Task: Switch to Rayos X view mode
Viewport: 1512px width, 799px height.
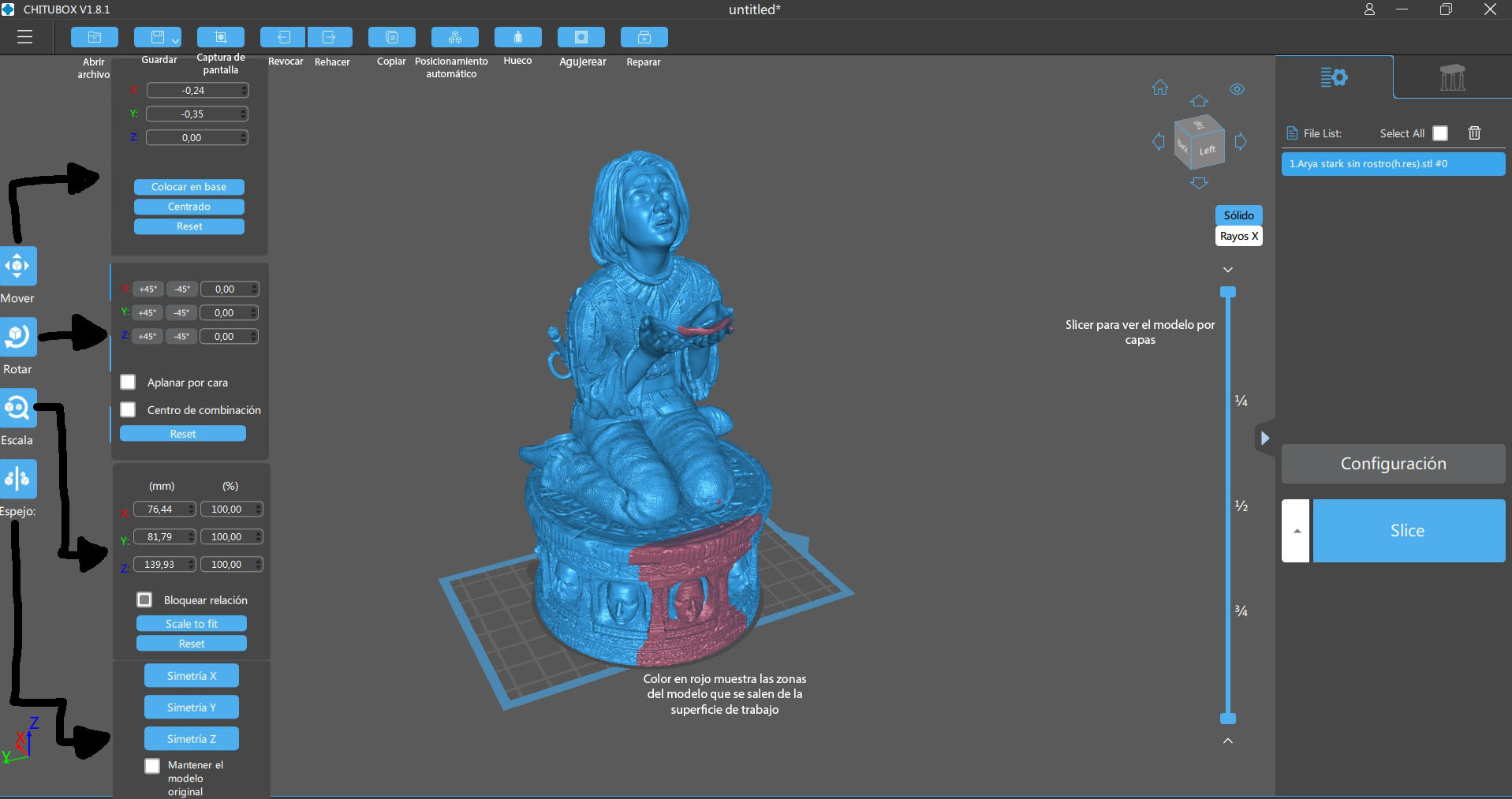Action: pyautogui.click(x=1239, y=236)
